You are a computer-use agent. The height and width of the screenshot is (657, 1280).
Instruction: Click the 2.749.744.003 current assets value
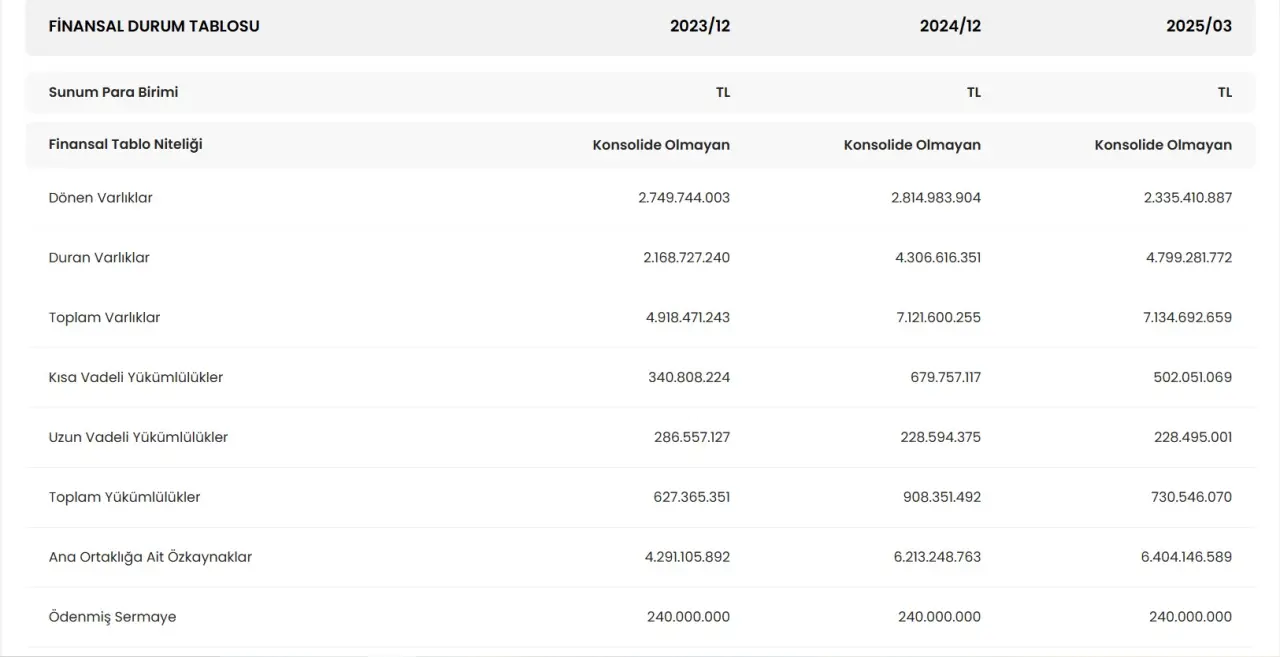pos(684,198)
